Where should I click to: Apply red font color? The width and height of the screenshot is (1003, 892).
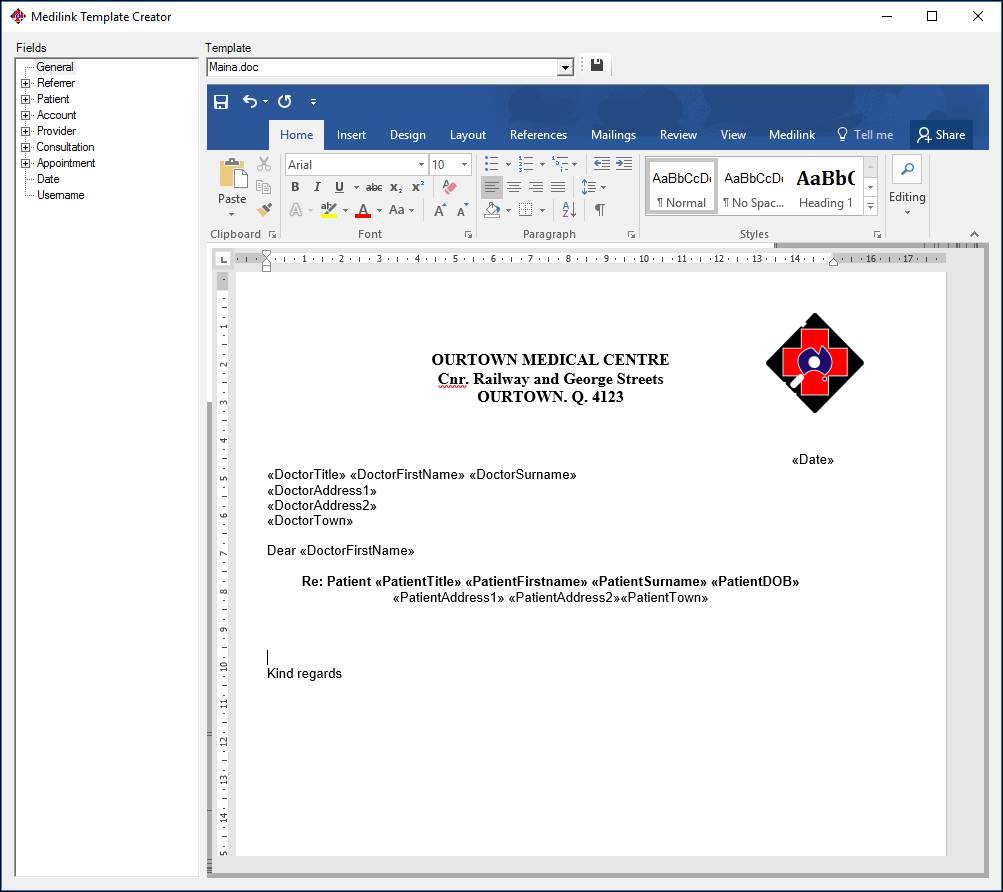363,210
